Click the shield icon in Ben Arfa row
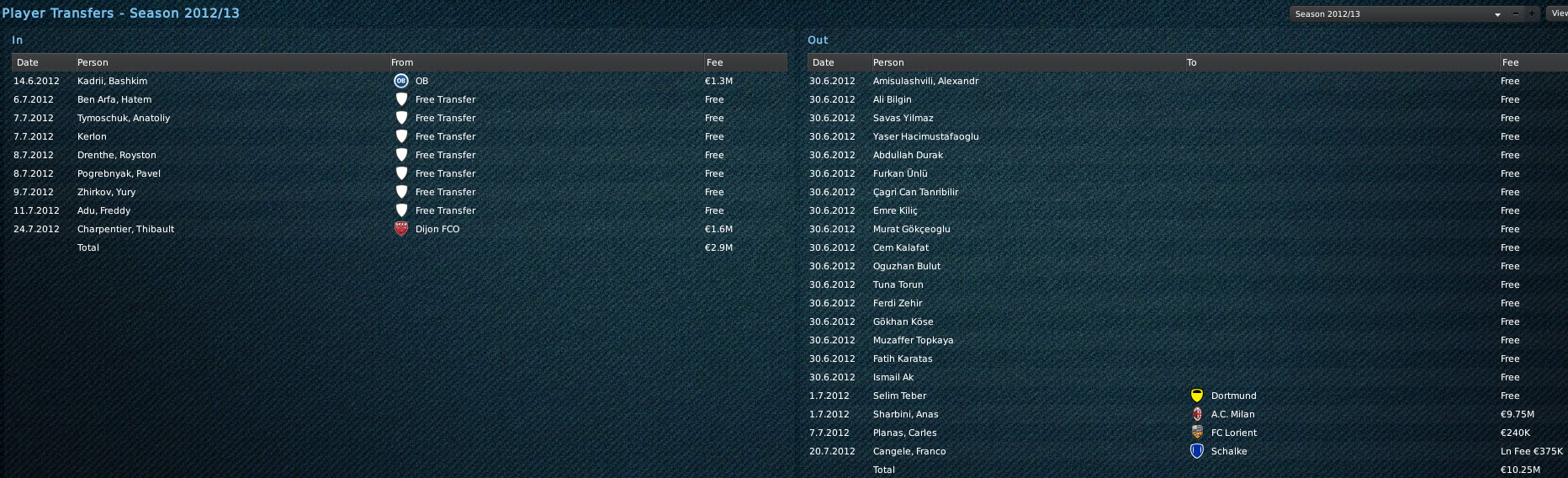The width and height of the screenshot is (1568, 478). tap(401, 99)
